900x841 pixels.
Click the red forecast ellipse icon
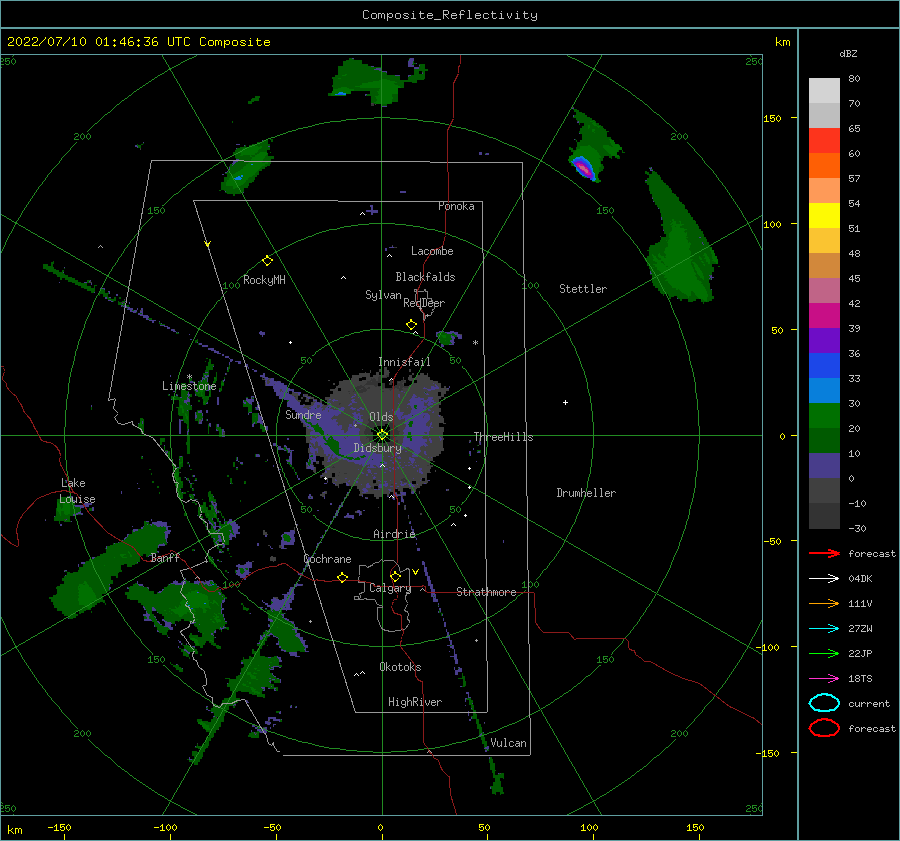(824, 728)
